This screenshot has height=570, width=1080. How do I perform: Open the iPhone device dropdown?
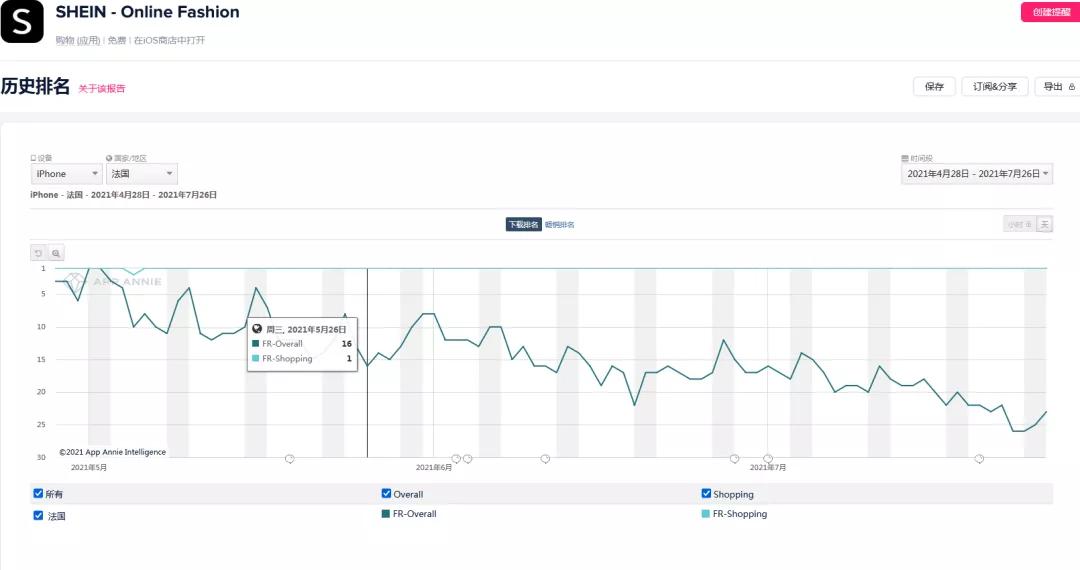(x=66, y=174)
